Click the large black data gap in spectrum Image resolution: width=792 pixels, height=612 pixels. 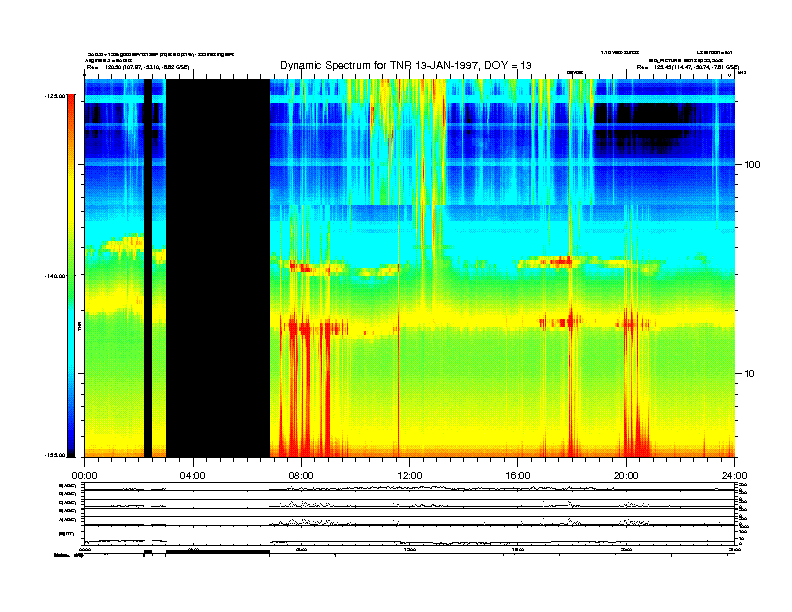pos(218,268)
